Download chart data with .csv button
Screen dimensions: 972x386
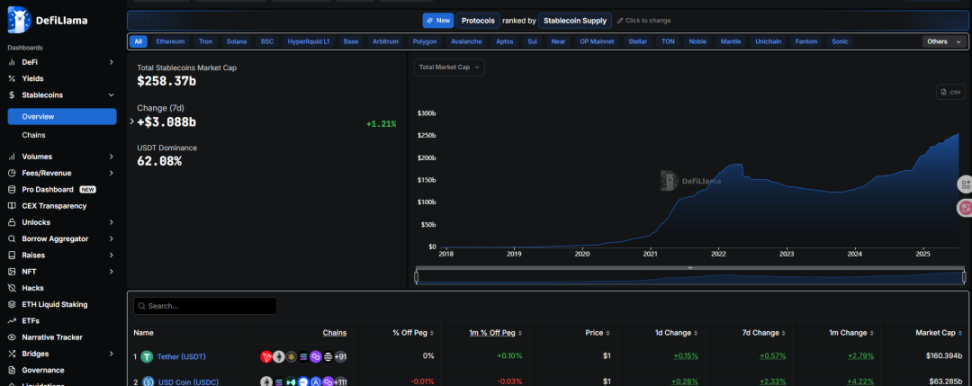tap(950, 92)
